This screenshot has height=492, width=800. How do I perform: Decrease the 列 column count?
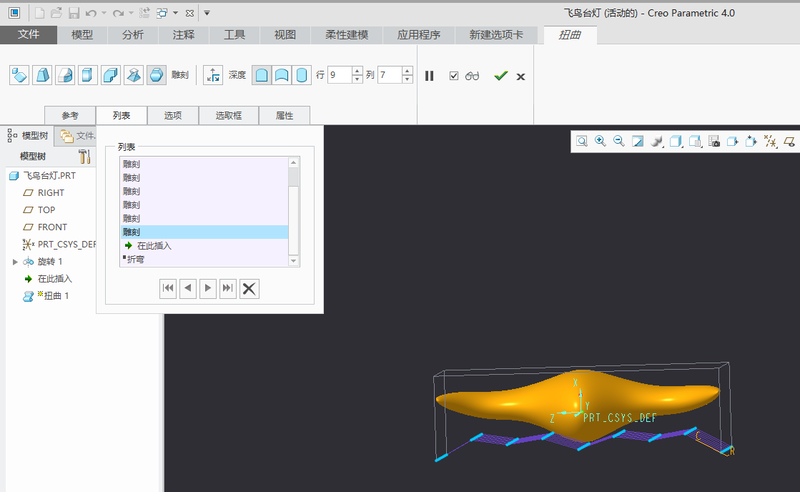pyautogui.click(x=407, y=80)
